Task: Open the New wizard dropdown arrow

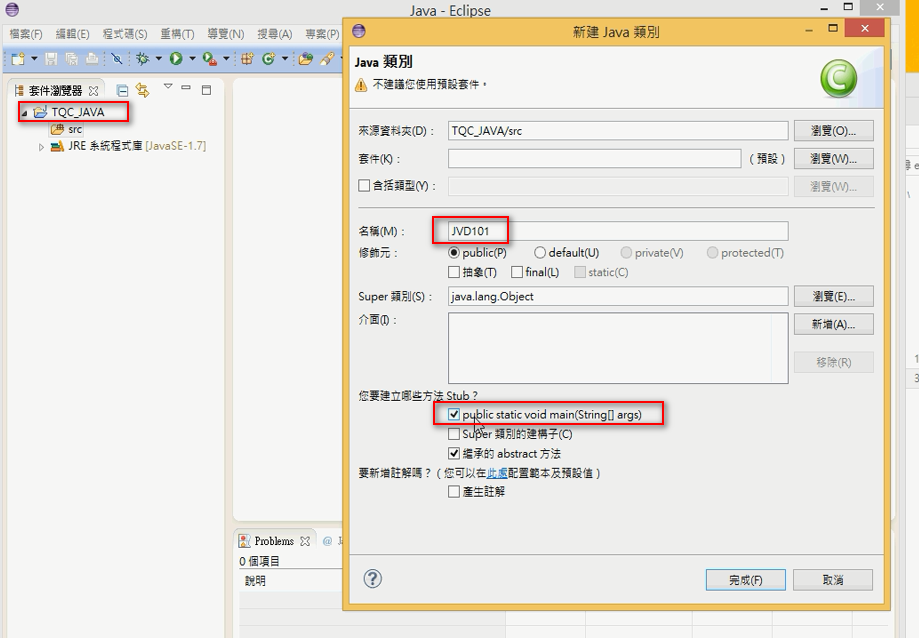Action: [34, 59]
